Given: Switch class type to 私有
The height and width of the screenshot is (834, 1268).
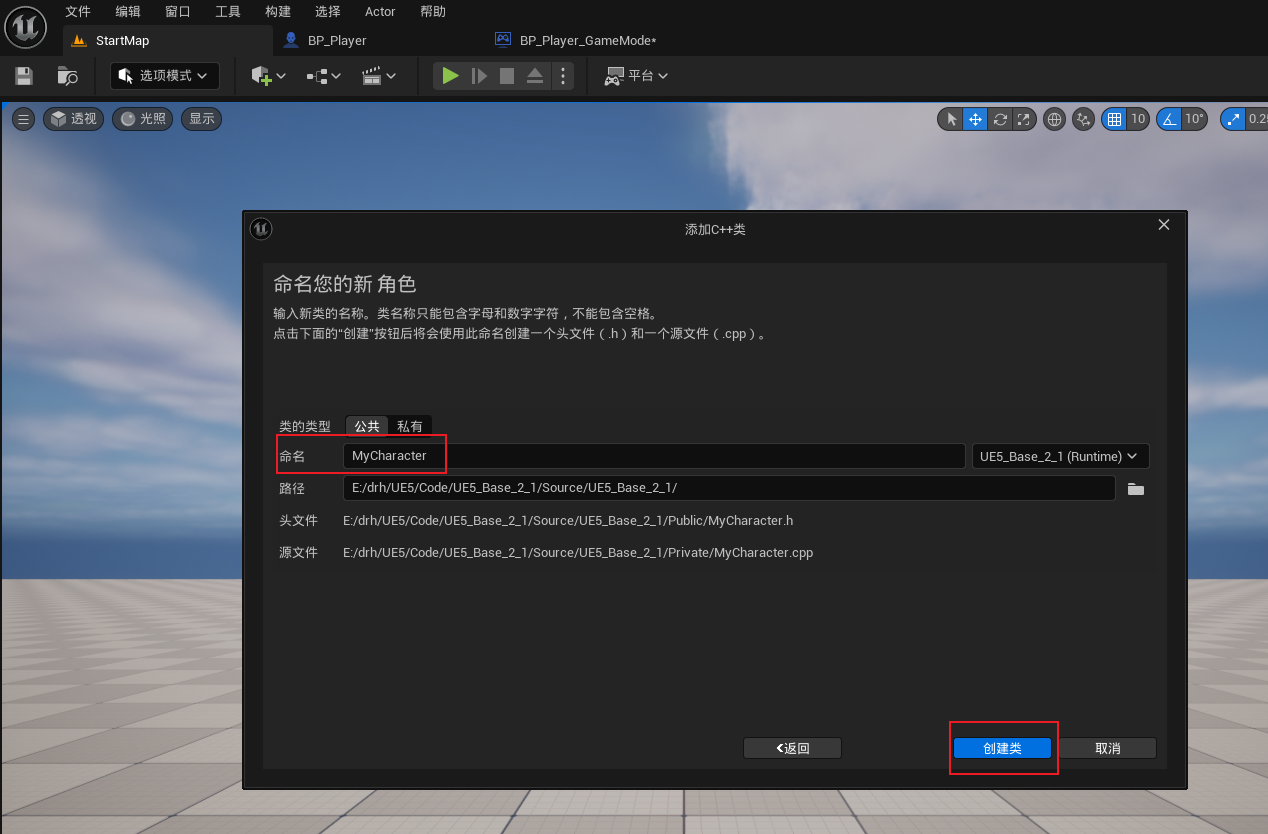Looking at the screenshot, I should [x=410, y=425].
